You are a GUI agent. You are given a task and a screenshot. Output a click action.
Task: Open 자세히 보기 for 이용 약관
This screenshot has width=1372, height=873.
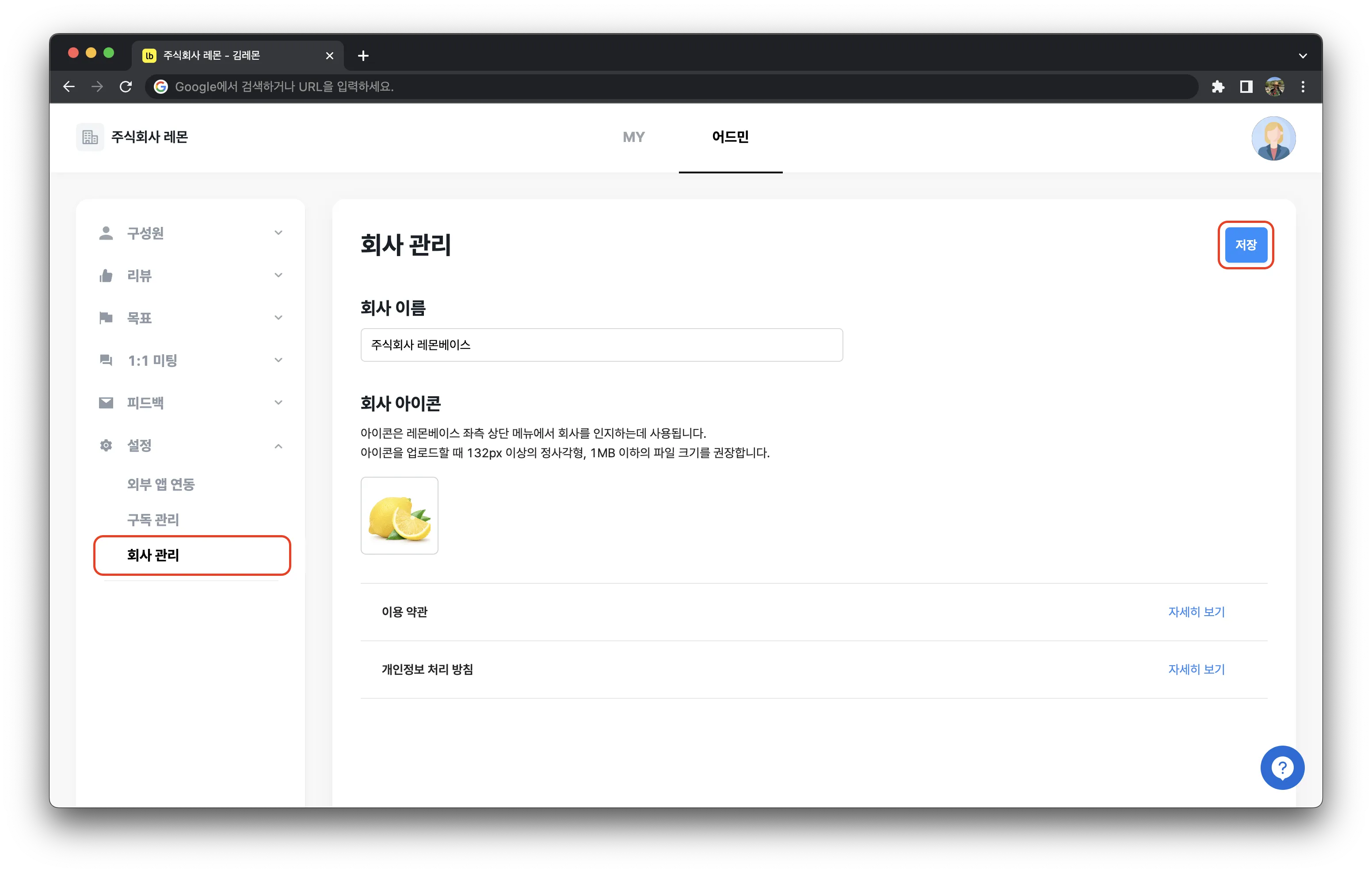pos(1196,612)
